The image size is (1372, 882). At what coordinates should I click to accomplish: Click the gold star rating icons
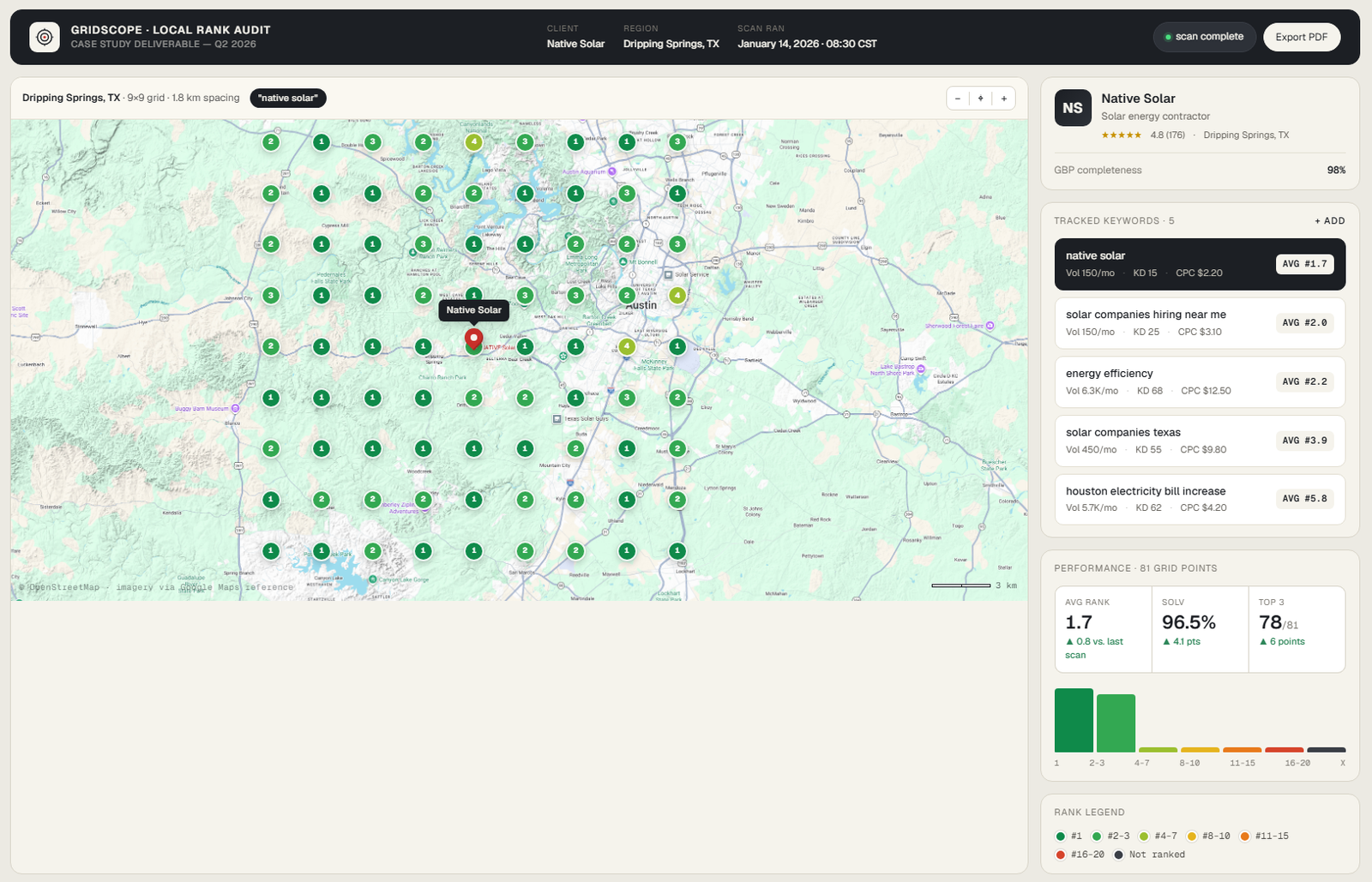(1122, 135)
